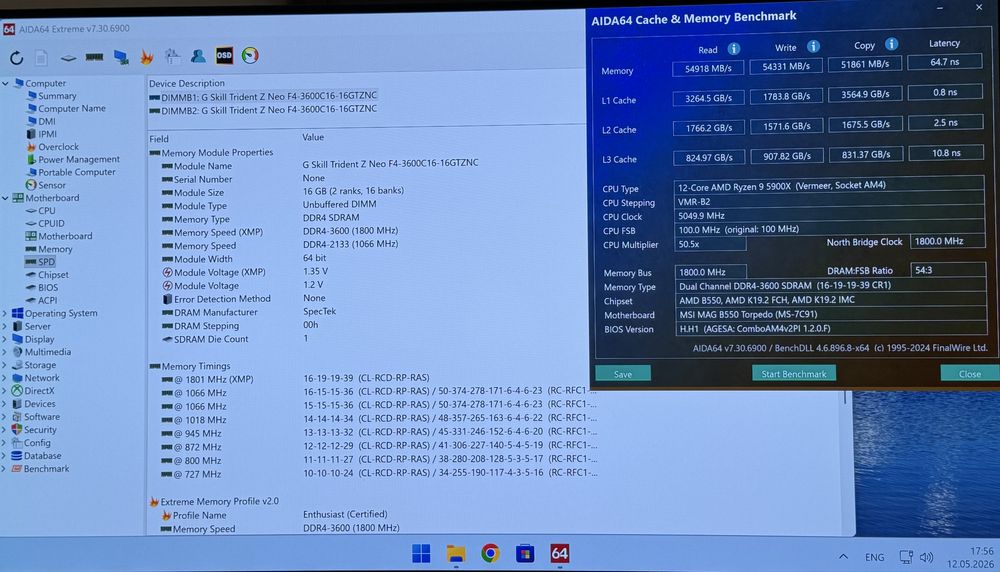The width and height of the screenshot is (1000, 572).
Task: Click the L3 Cache Write 907.82 GB/s value
Action: coord(786,156)
